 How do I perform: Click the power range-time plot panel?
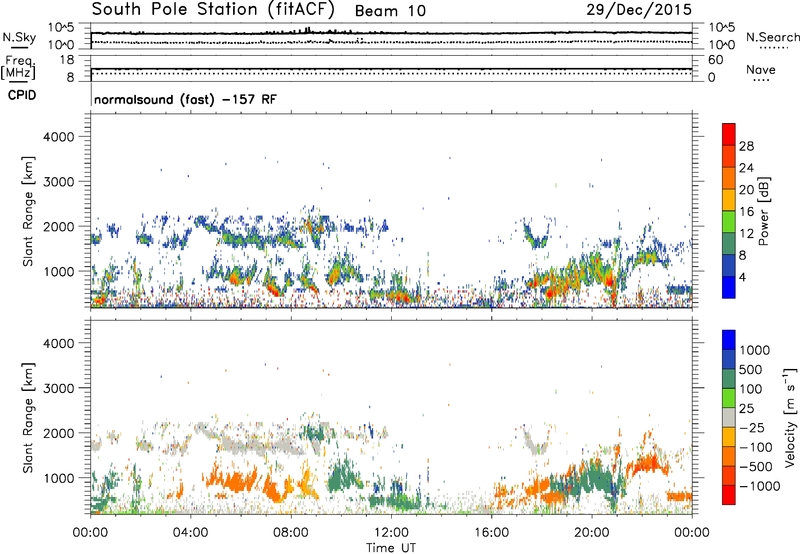click(x=391, y=211)
